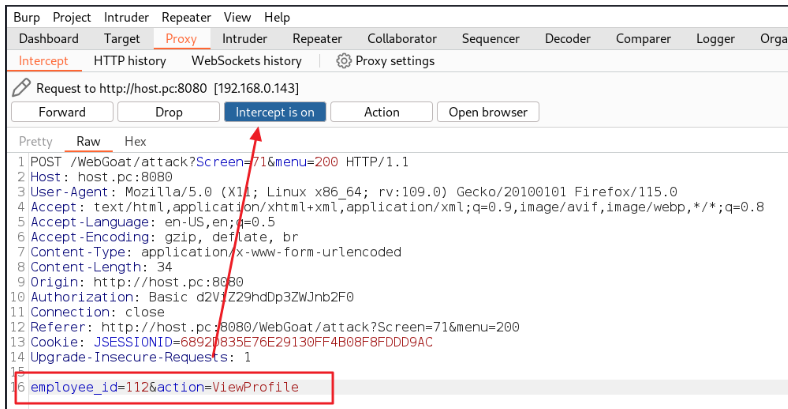Click the Connection: close header line
Viewport: 788px width, 409px height.
97,312
